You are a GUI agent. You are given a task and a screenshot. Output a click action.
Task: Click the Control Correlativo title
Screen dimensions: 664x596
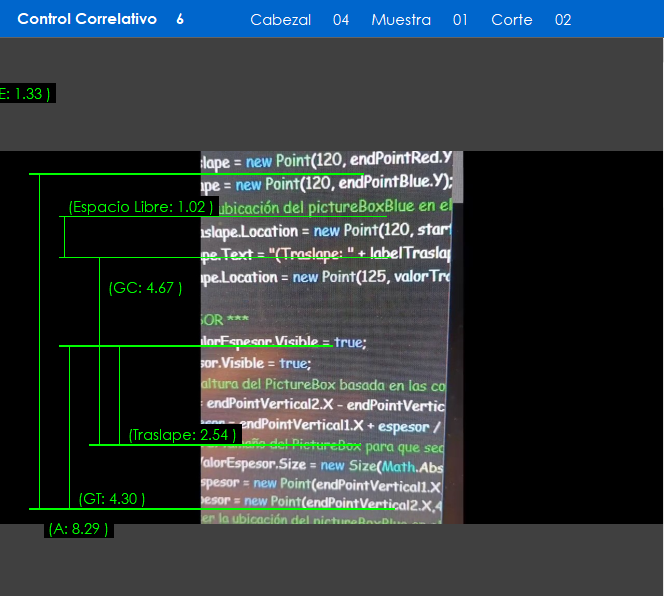(x=87, y=19)
